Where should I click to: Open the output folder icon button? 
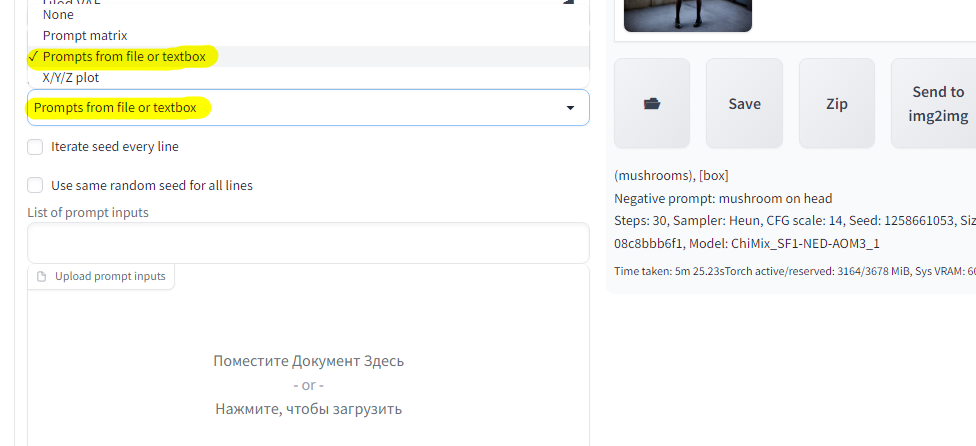point(652,103)
